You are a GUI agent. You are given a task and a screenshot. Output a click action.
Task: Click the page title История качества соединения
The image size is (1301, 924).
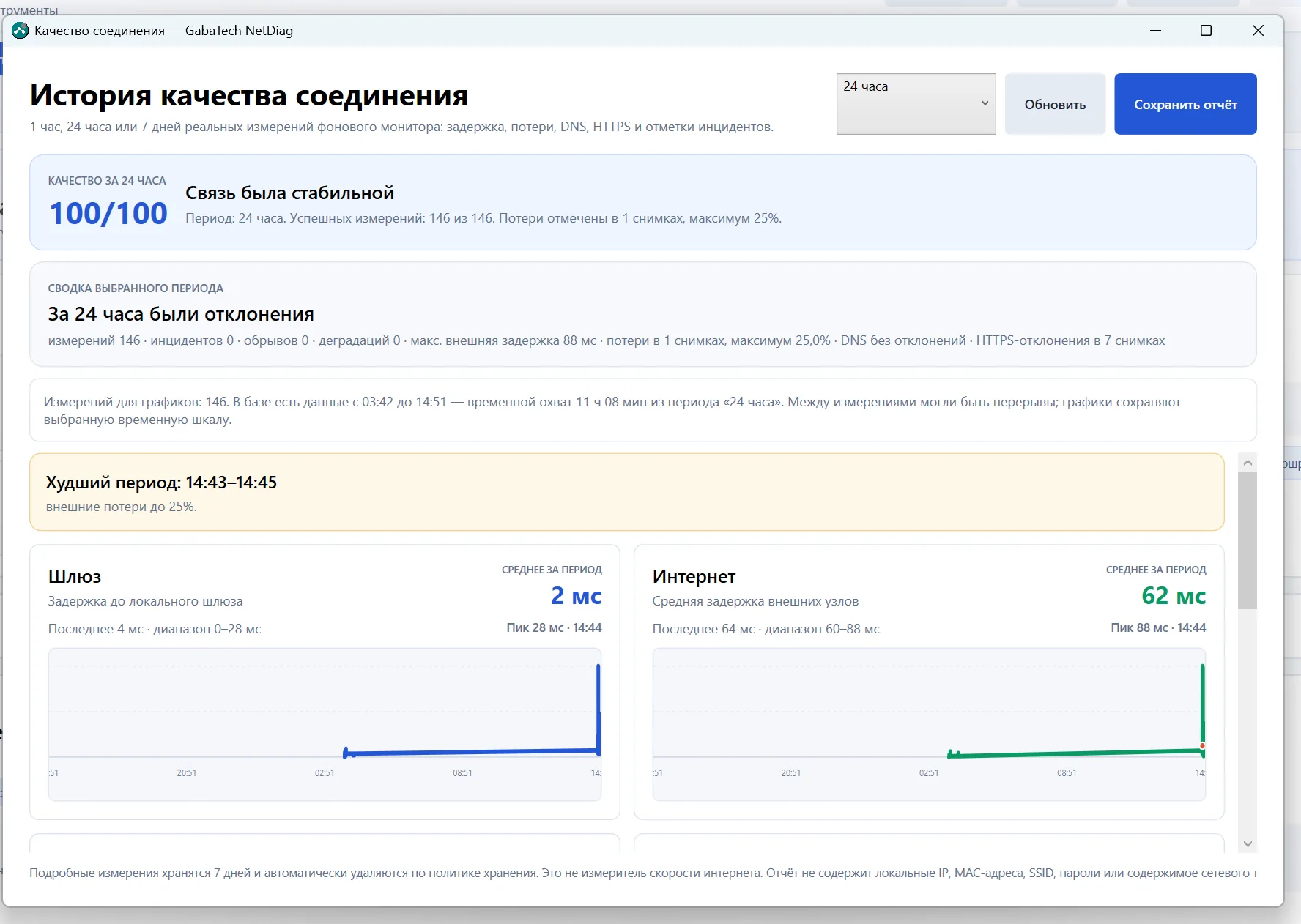coord(249,96)
